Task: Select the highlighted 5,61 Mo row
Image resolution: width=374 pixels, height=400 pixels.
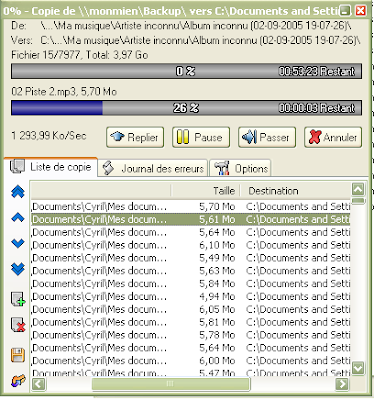Action: [x=190, y=219]
